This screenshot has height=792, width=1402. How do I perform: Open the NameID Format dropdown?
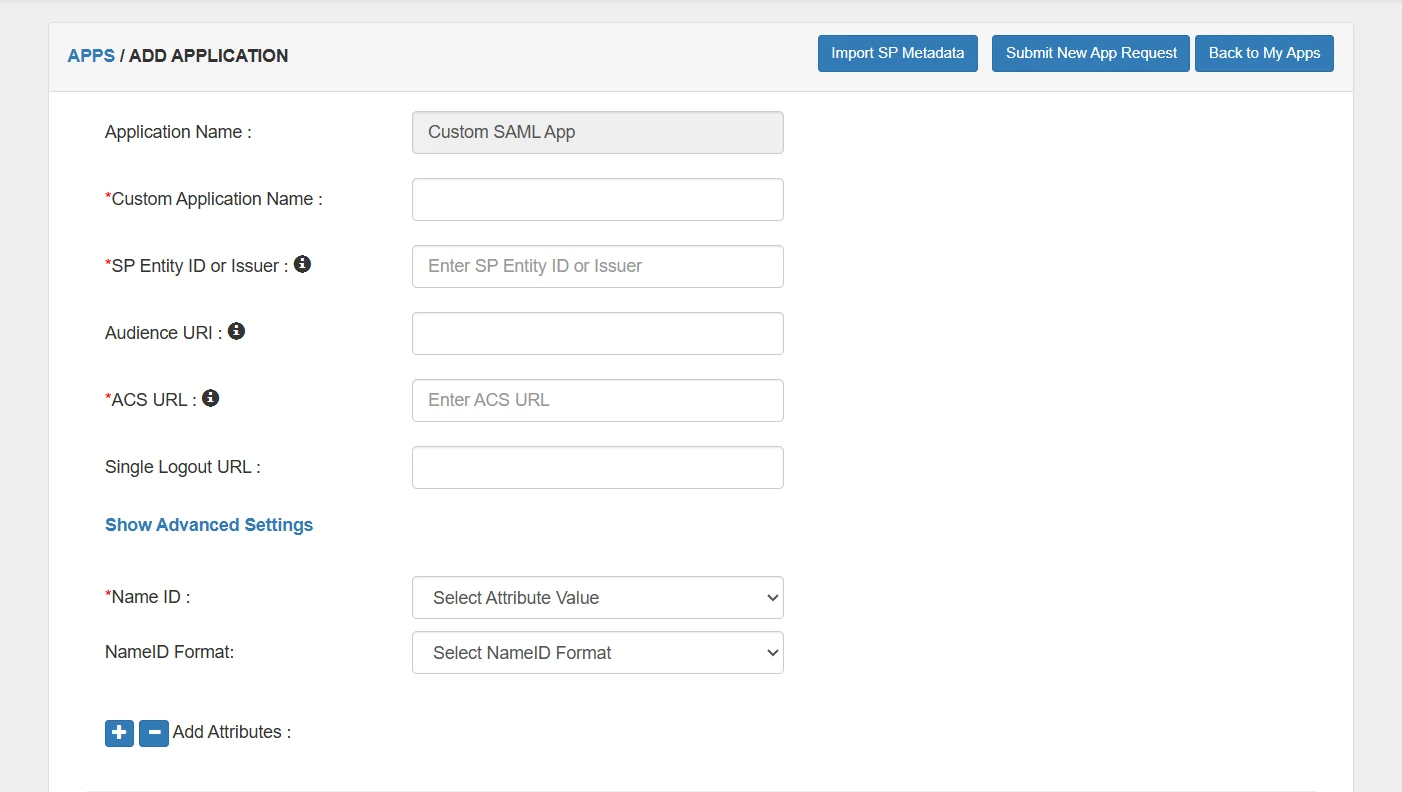point(598,653)
